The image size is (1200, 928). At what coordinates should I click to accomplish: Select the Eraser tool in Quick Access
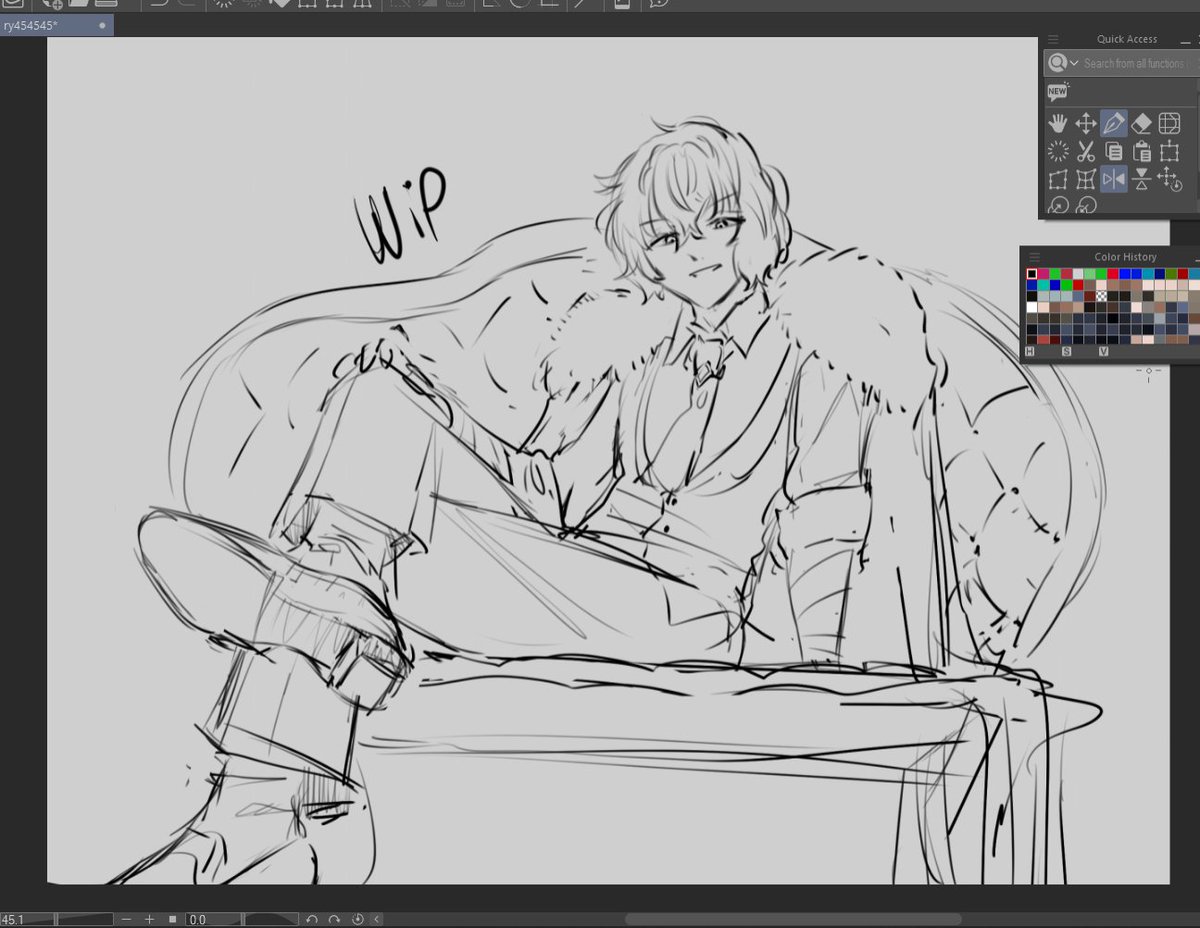pos(1142,124)
